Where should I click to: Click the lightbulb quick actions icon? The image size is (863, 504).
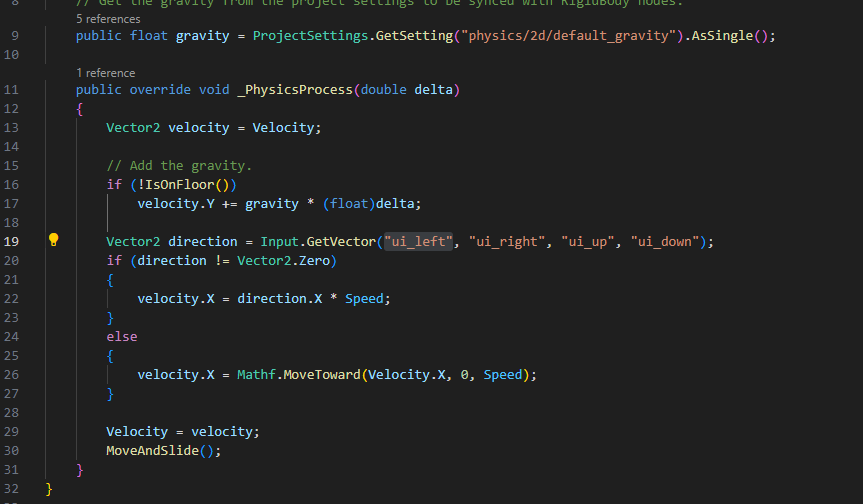[53, 240]
